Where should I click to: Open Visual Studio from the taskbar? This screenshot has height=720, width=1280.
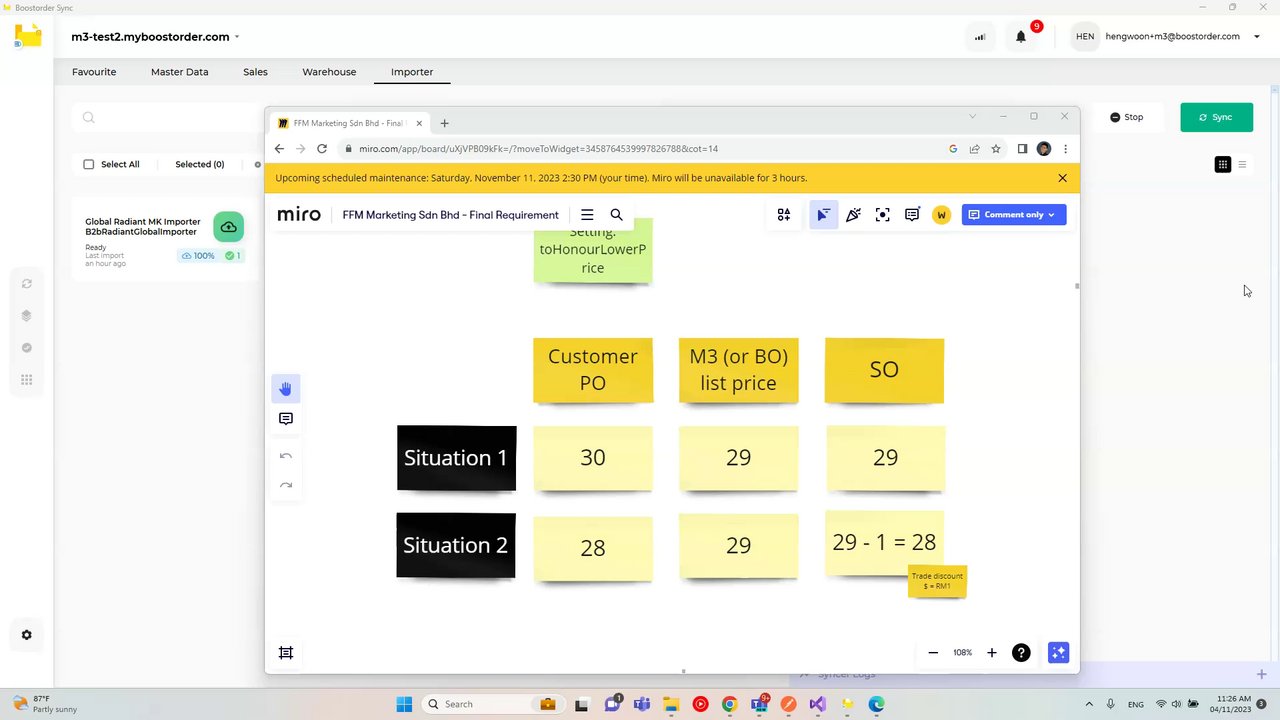coord(818,704)
